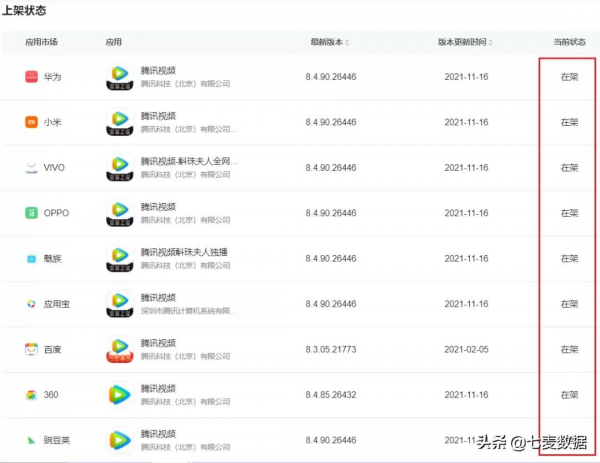This screenshot has width=600, height=463.
Task: Click the Meizu (魅族) market icon
Action: [x=31, y=259]
